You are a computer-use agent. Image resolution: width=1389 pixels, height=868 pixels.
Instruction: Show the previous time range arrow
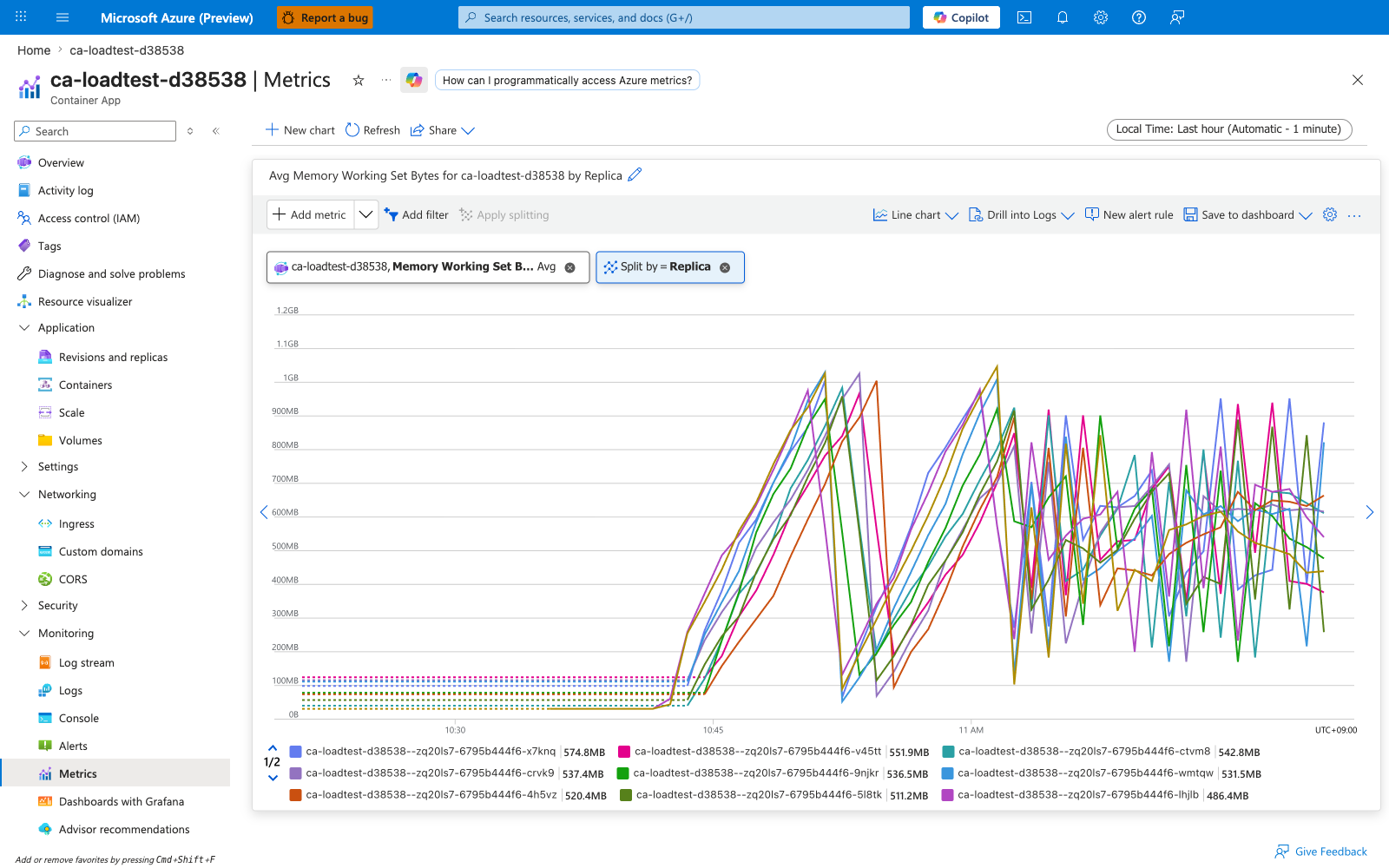coord(264,512)
